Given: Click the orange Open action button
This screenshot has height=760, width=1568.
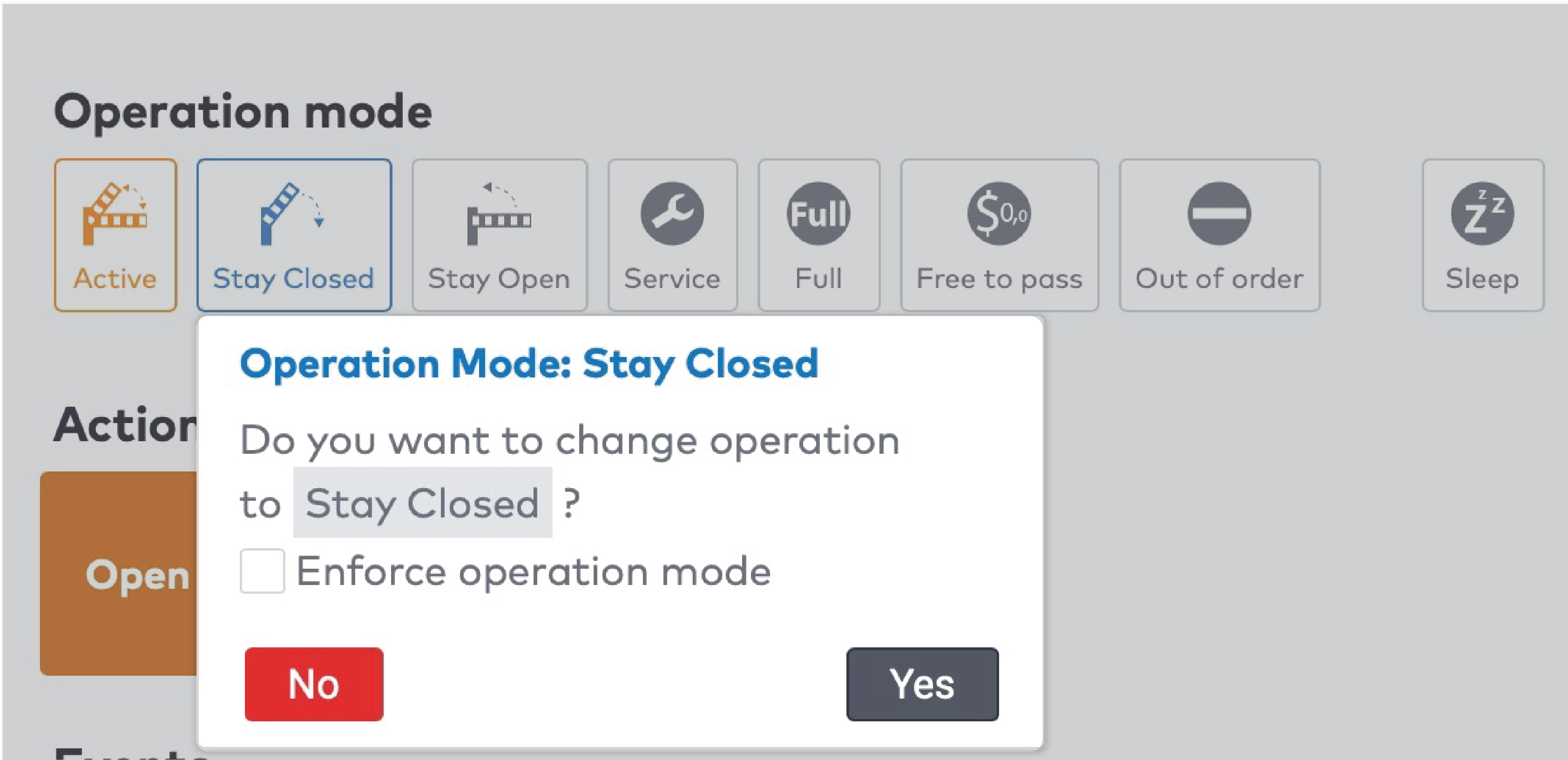Looking at the screenshot, I should (139, 577).
